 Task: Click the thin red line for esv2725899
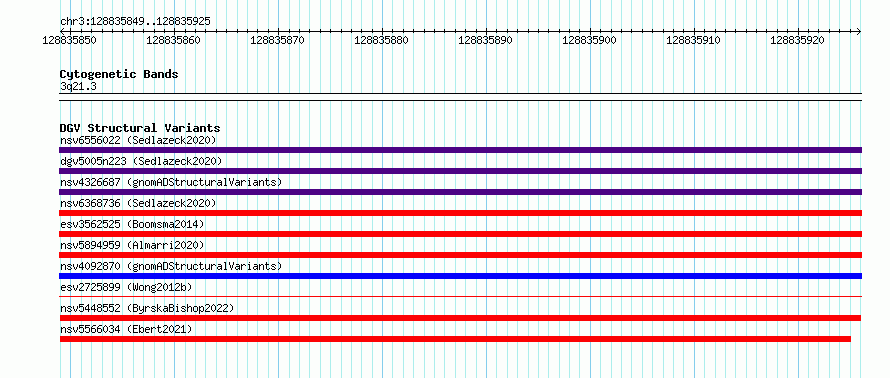[x=460, y=296]
